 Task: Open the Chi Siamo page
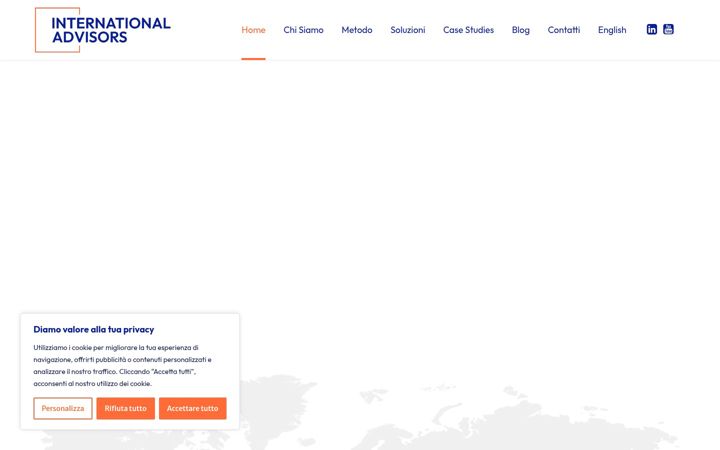tap(304, 30)
